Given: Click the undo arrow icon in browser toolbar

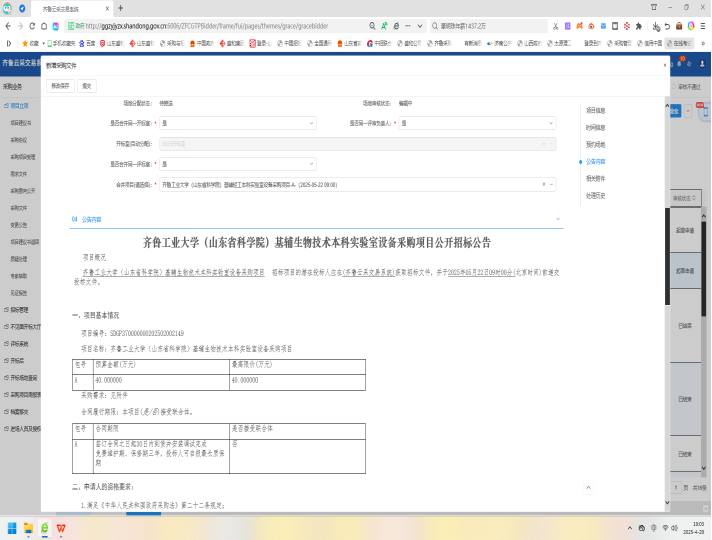Looking at the screenshot, I should (x=667, y=26).
